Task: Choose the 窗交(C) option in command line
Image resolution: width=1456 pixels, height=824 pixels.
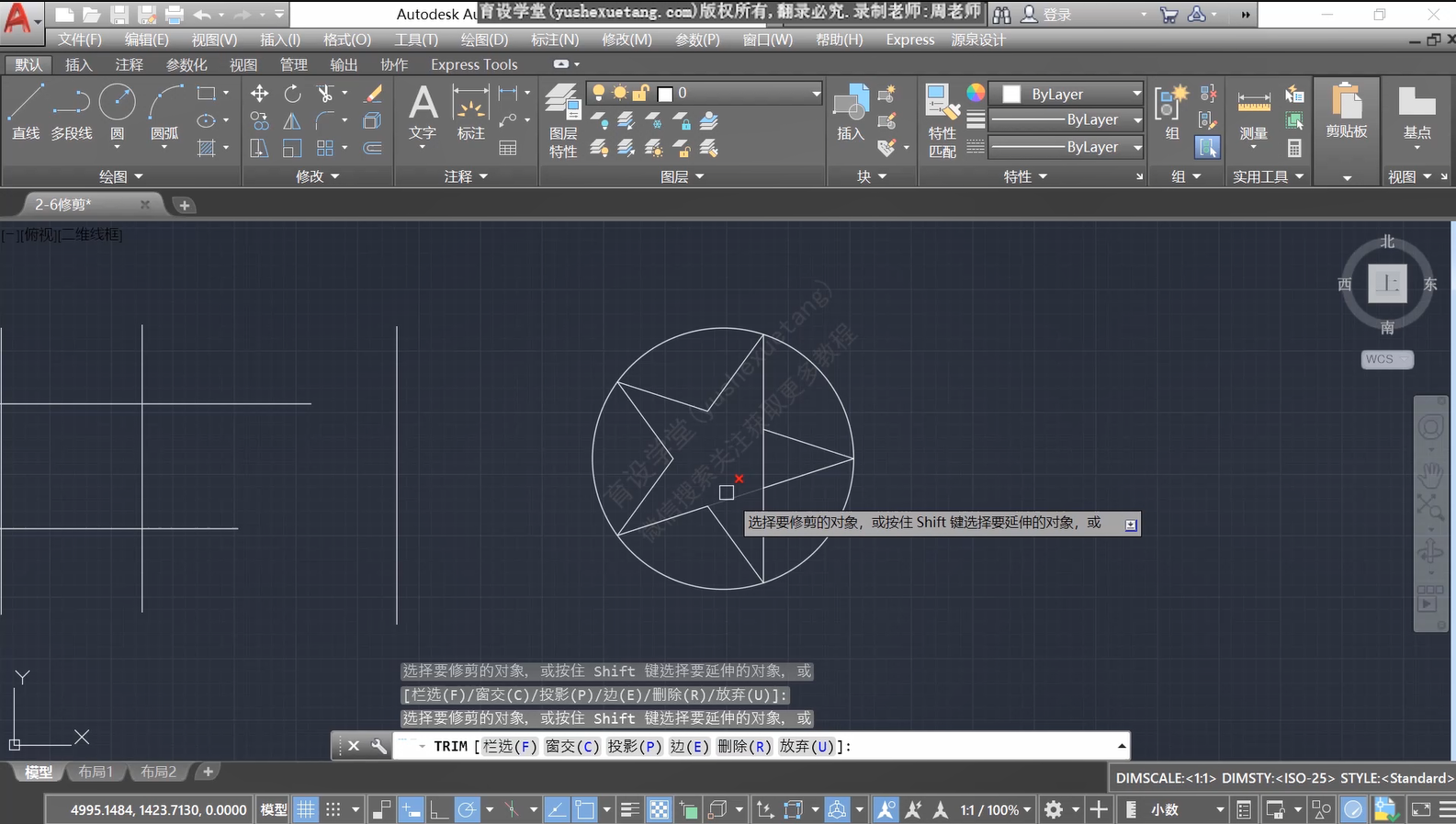Action: [x=571, y=746]
